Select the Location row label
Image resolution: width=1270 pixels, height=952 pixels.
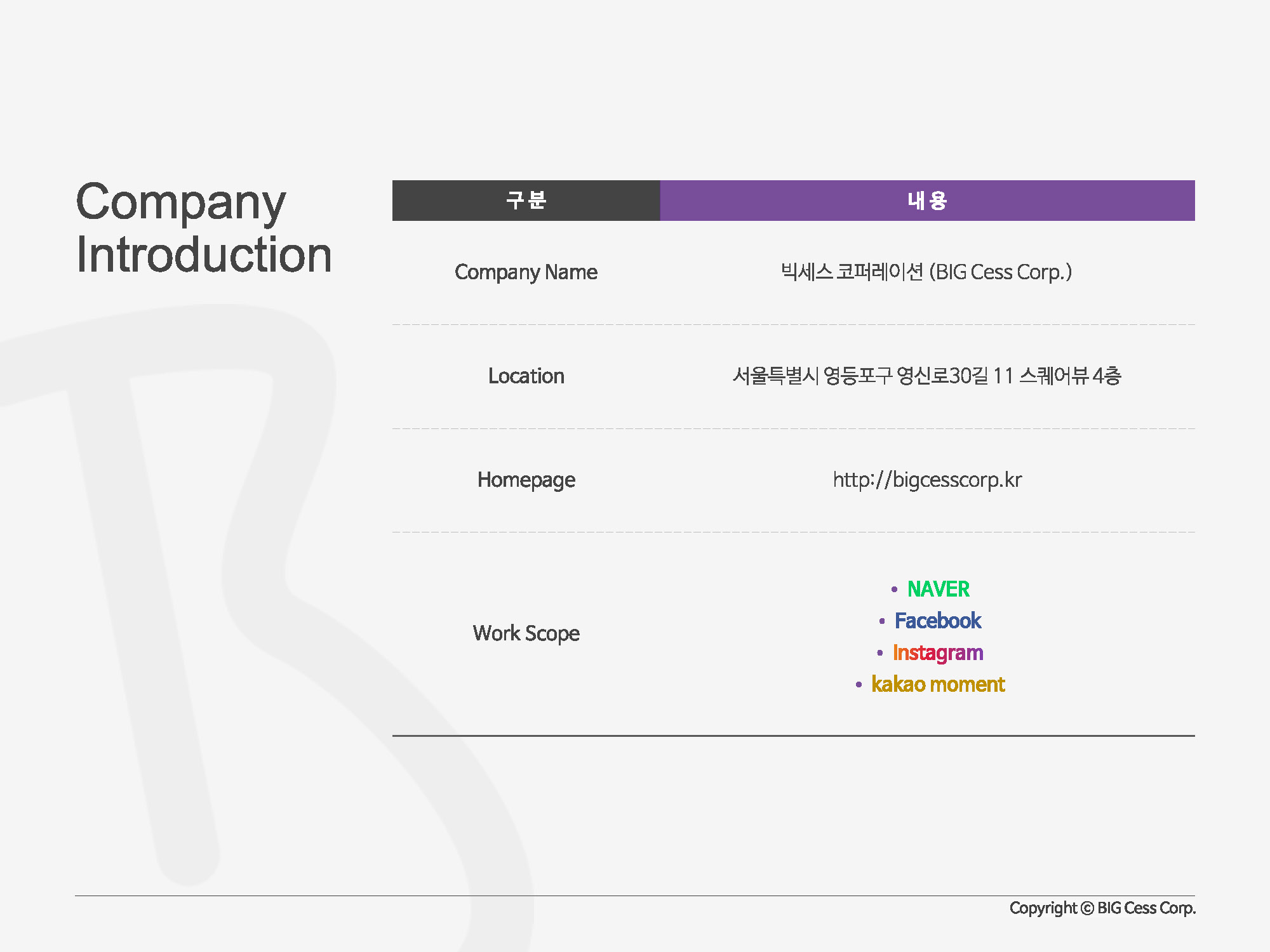pyautogui.click(x=526, y=376)
